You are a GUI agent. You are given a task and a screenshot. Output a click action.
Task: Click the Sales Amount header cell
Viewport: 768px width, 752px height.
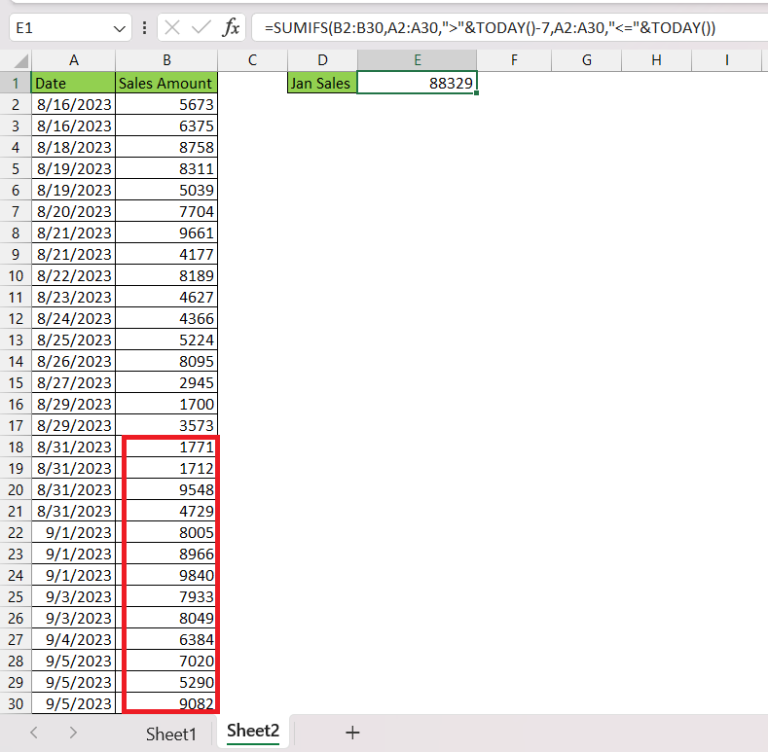click(166, 84)
